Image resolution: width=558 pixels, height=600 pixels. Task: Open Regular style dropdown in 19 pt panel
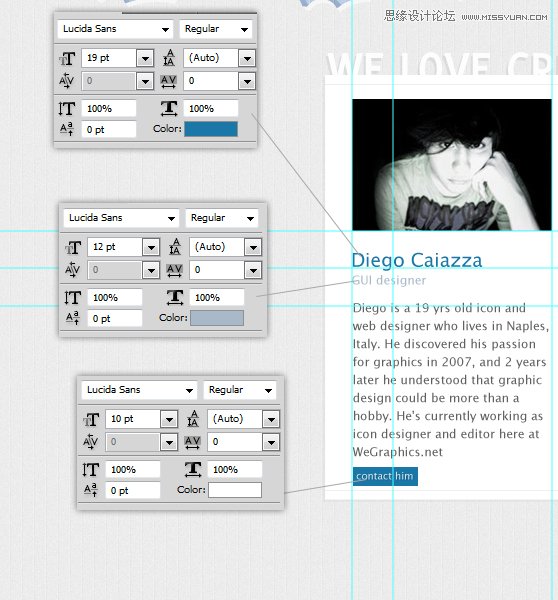point(216,29)
